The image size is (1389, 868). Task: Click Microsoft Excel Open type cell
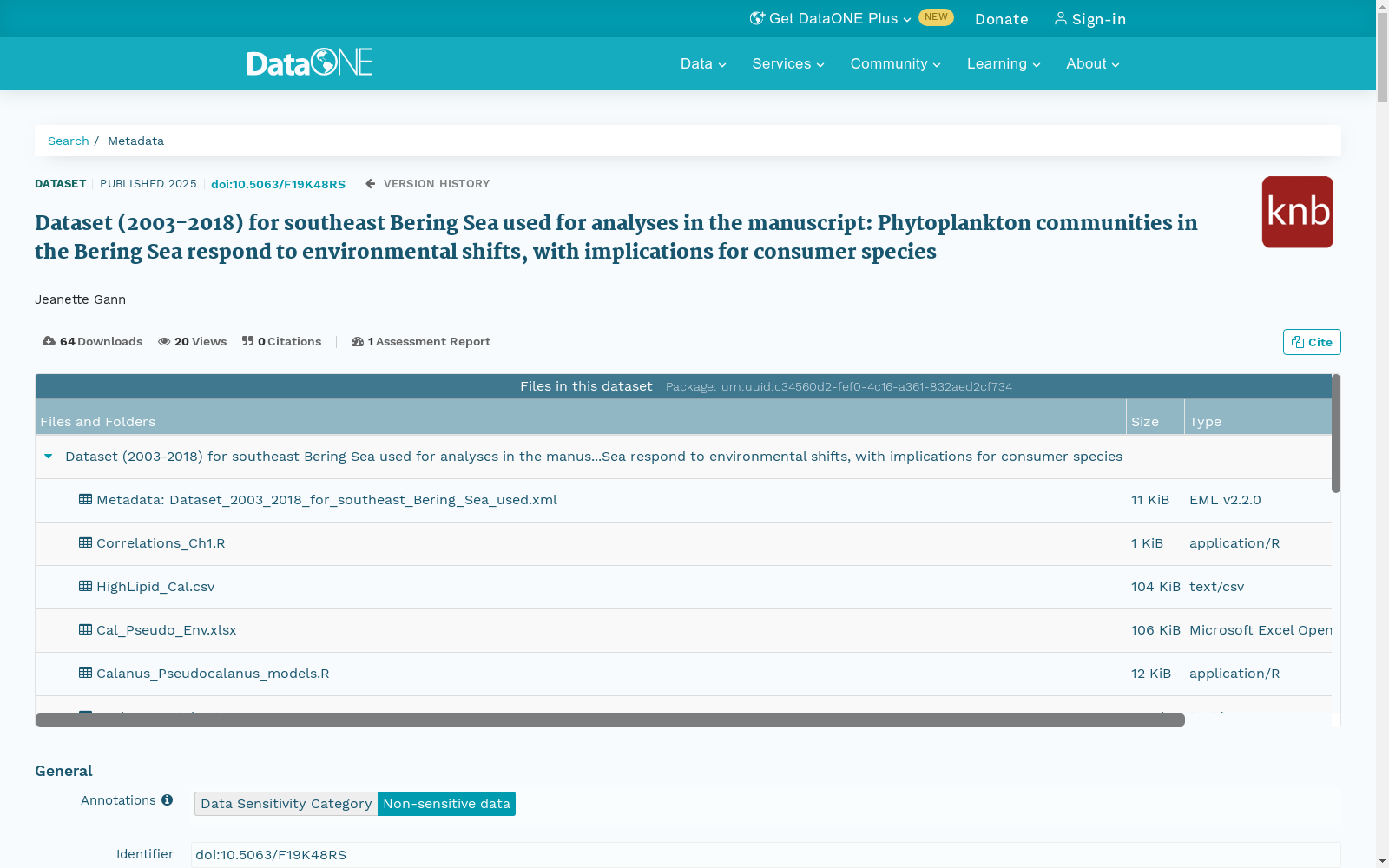1261,630
